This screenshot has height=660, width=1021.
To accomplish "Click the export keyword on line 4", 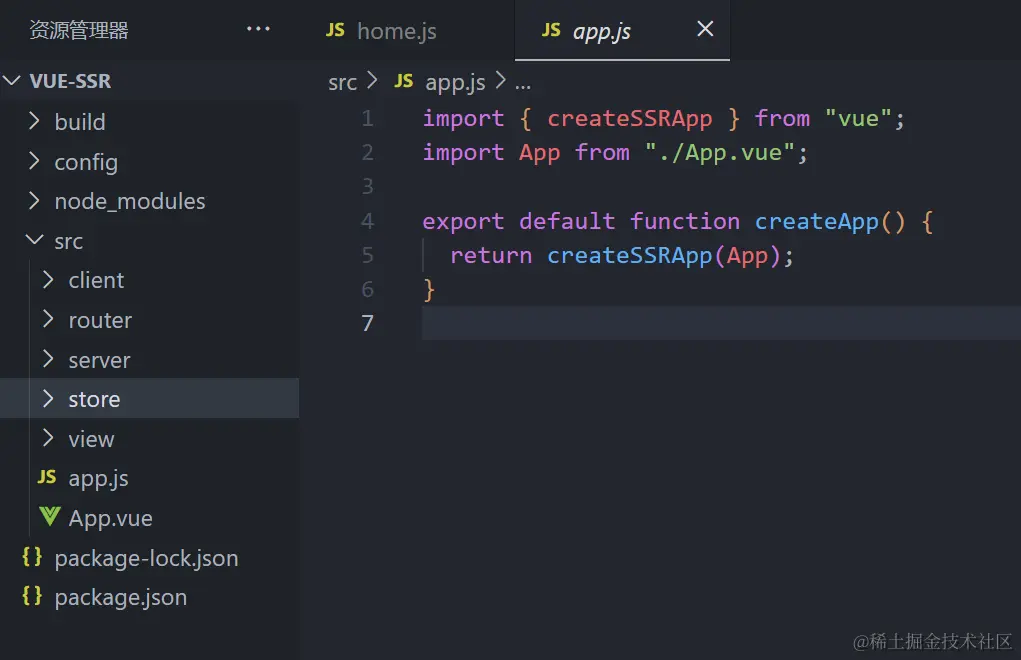I will tap(463, 222).
